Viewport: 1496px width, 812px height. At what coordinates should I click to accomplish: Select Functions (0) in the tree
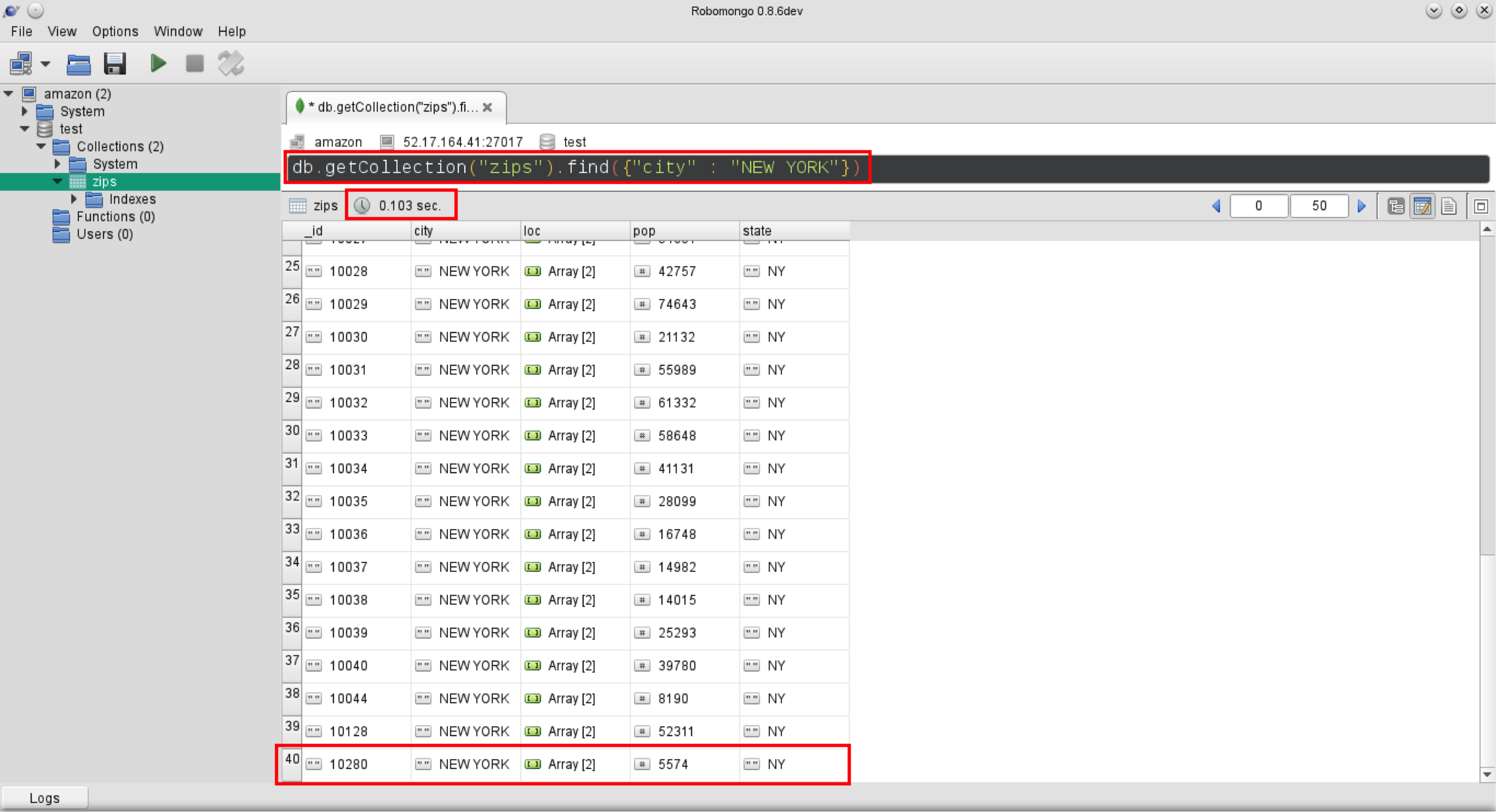coord(116,217)
